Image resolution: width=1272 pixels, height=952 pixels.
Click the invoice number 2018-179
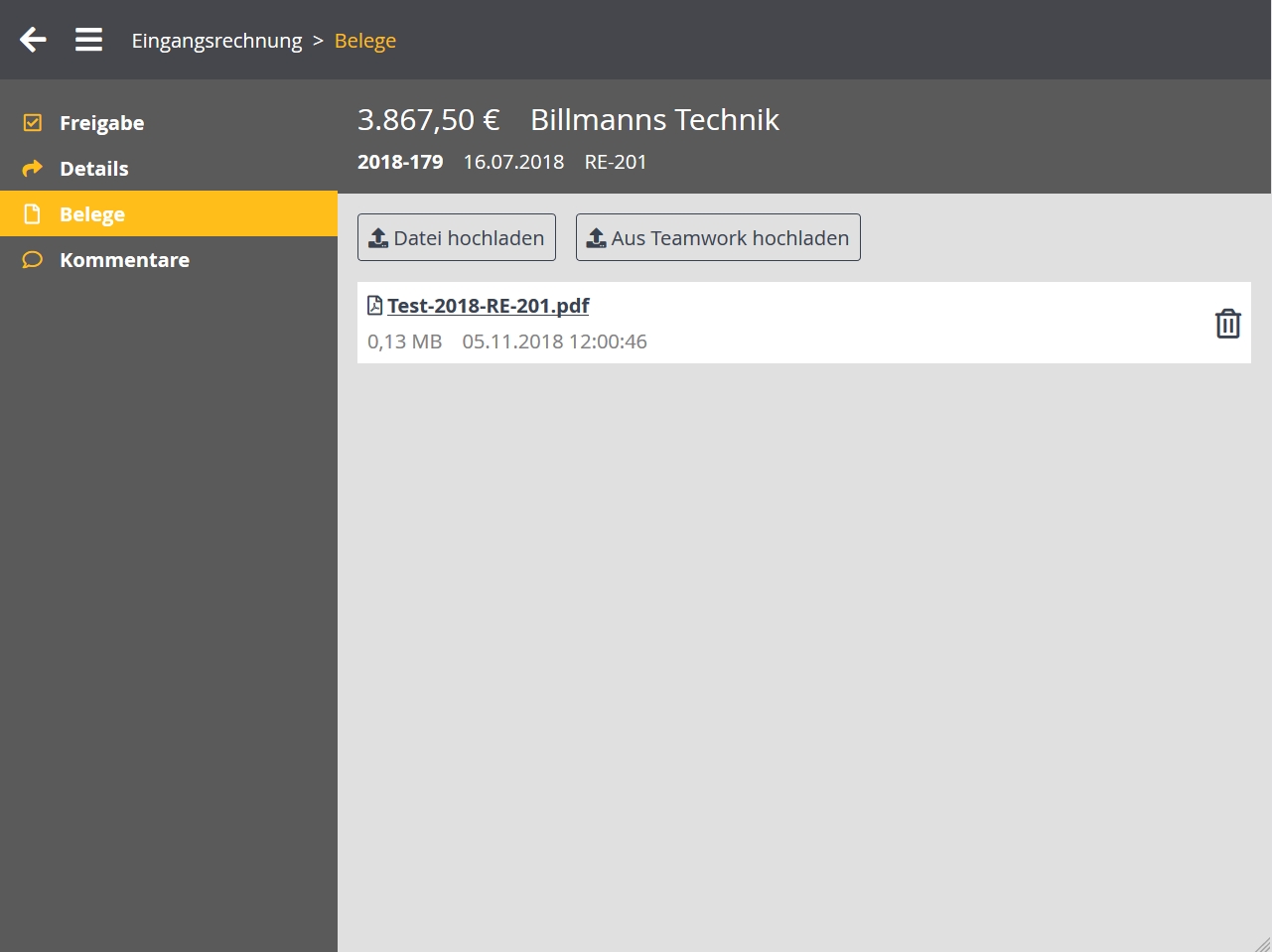[x=400, y=162]
